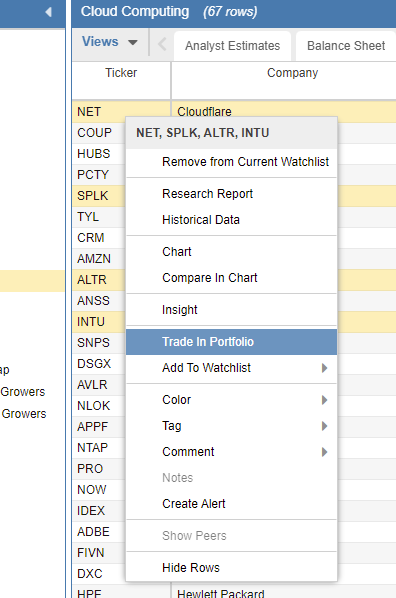Select the HUBS ticker cell

(x=99, y=154)
